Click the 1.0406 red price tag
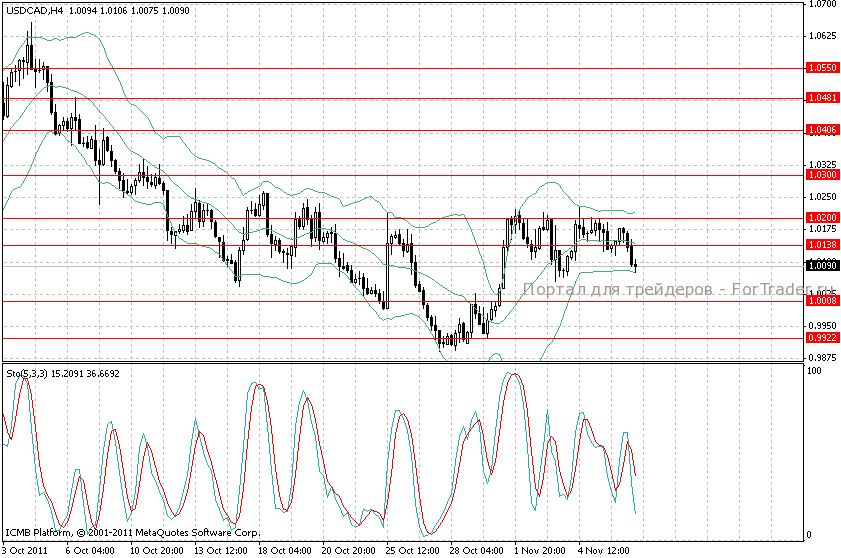This screenshot has height=558, width=841. click(820, 130)
